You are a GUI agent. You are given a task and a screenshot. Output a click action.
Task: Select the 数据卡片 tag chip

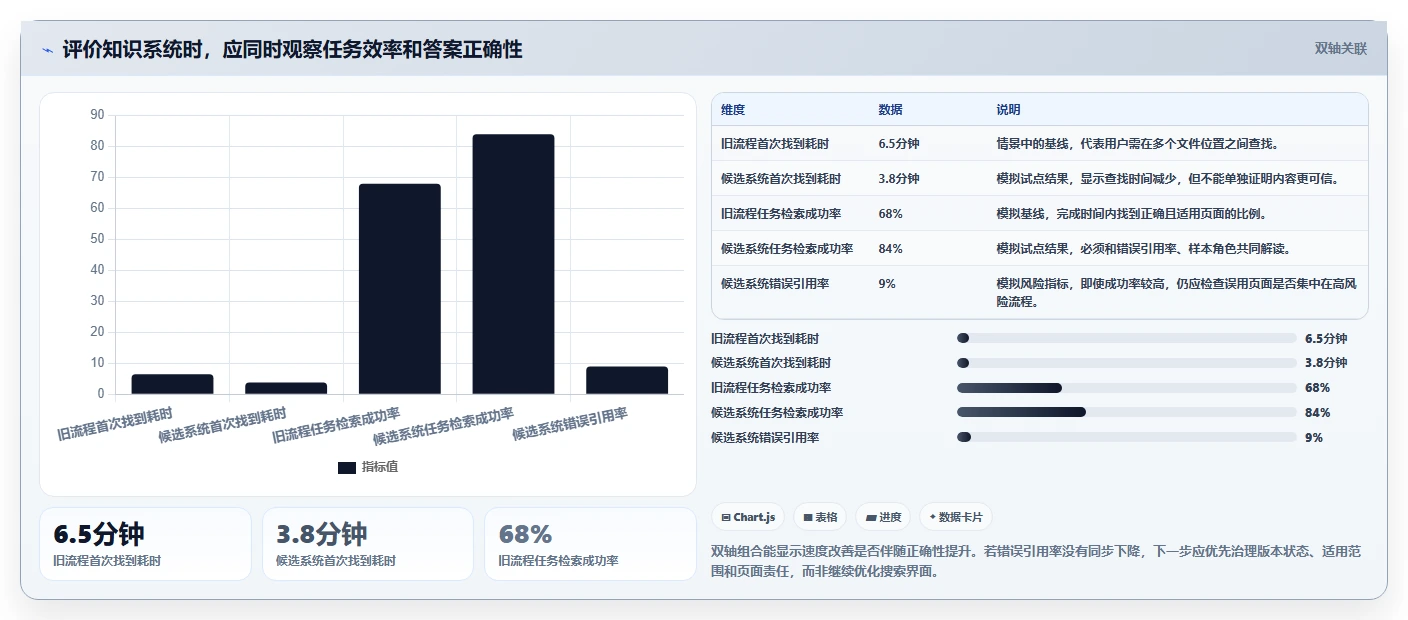click(x=955, y=517)
